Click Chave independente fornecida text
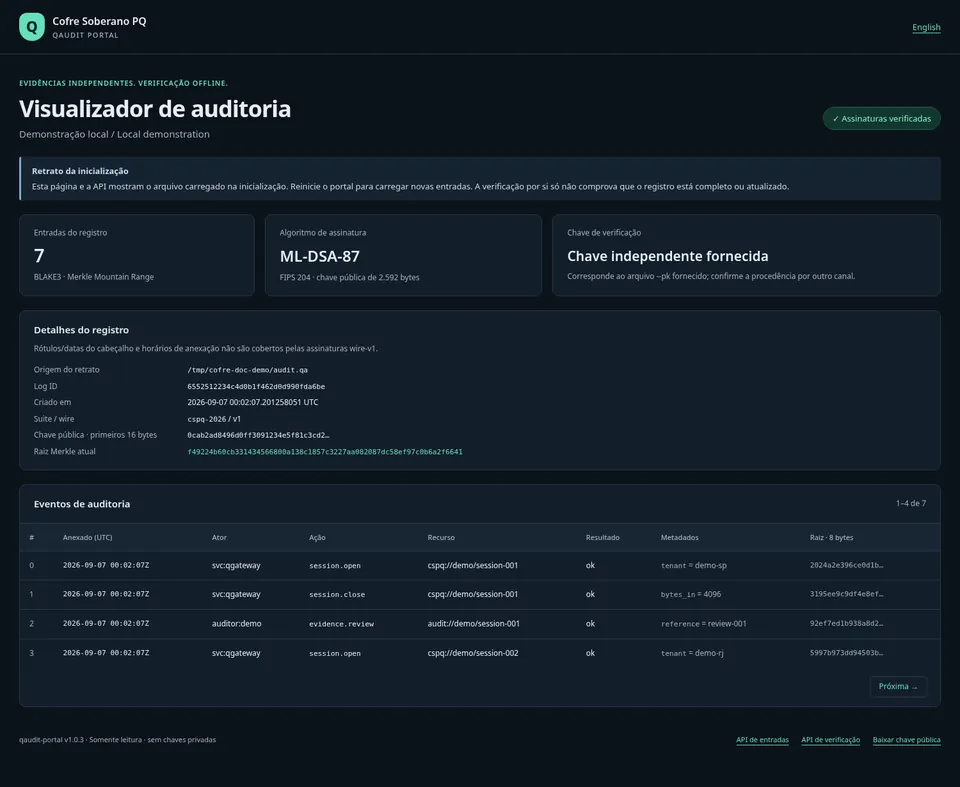The height and width of the screenshot is (787, 960). (667, 256)
